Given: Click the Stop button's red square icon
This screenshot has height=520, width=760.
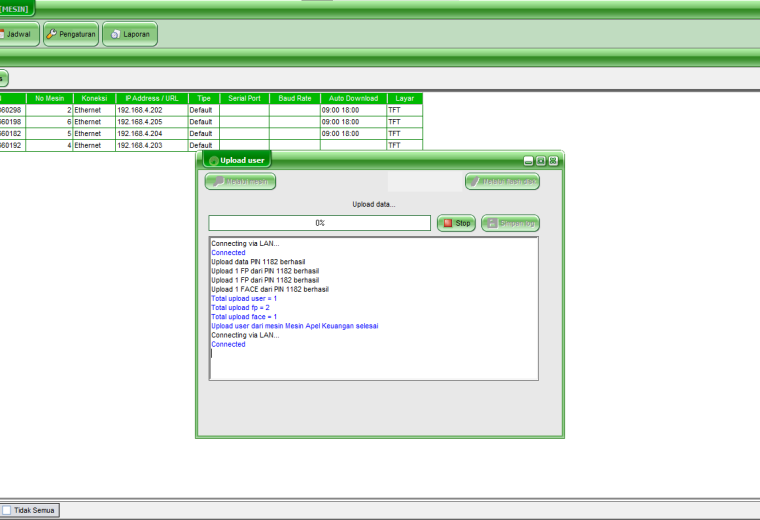Looking at the screenshot, I should 448,223.
